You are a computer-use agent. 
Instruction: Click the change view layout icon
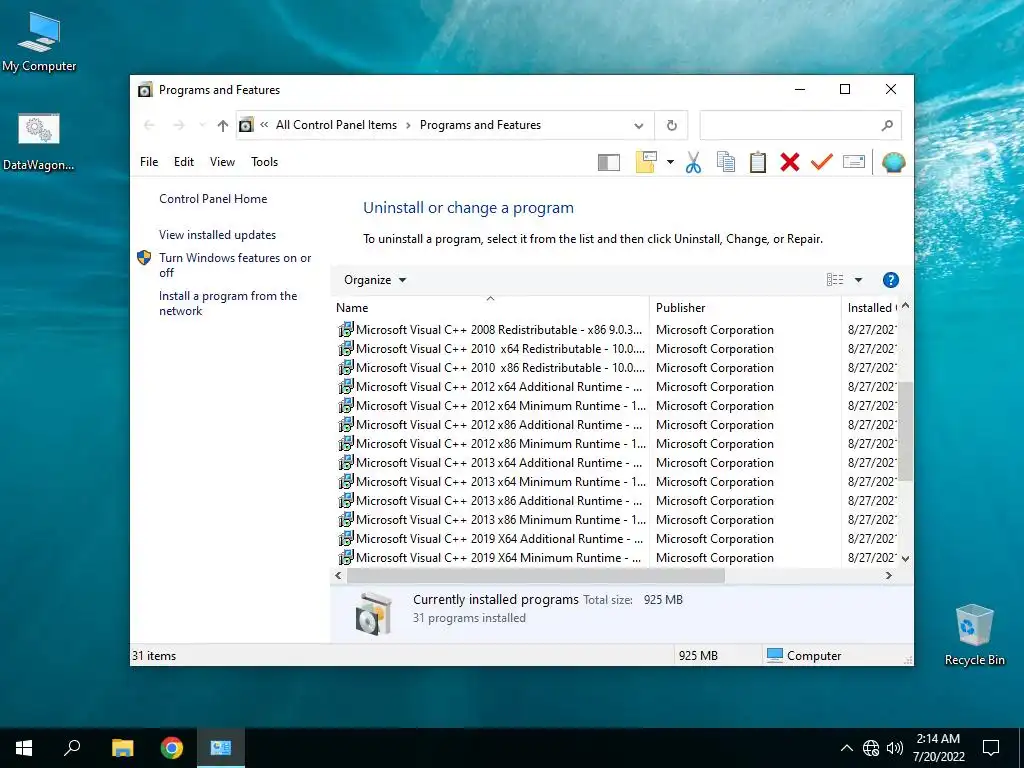835,280
